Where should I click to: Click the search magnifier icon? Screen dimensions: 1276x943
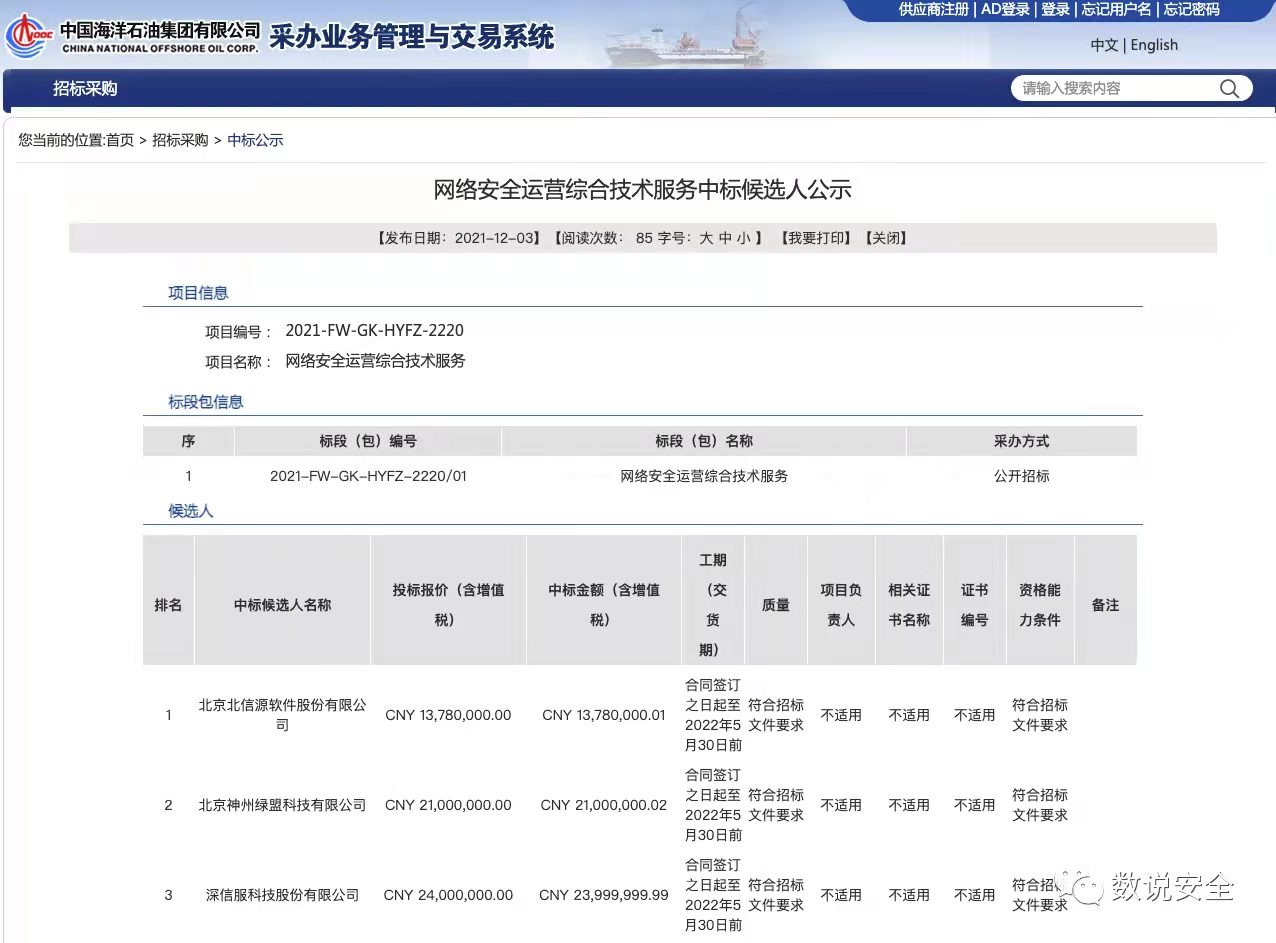pos(1229,89)
